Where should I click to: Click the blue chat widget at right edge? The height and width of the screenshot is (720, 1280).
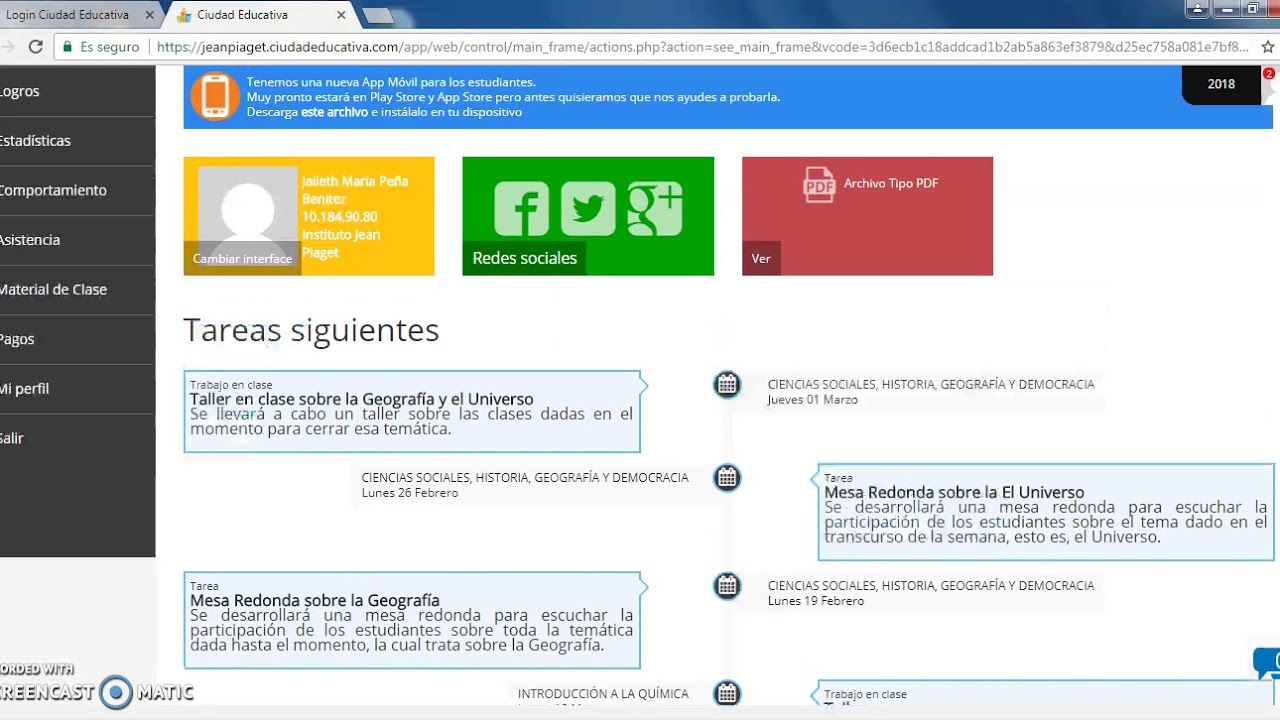(x=1267, y=662)
